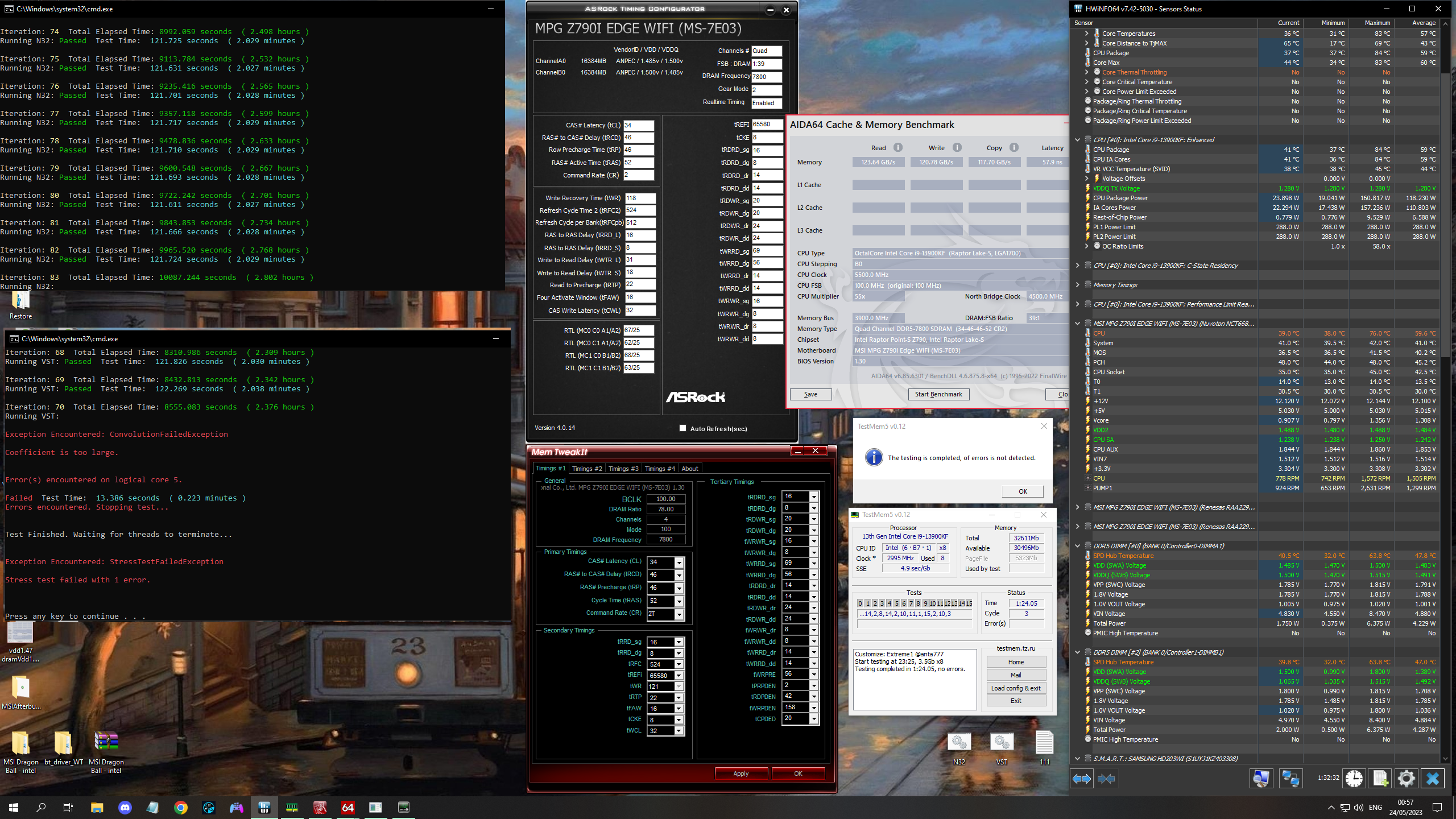1456x819 pixels.
Task: Open CAS# Latency (CL) dropdown in MemTweakIt
Action: 679,562
